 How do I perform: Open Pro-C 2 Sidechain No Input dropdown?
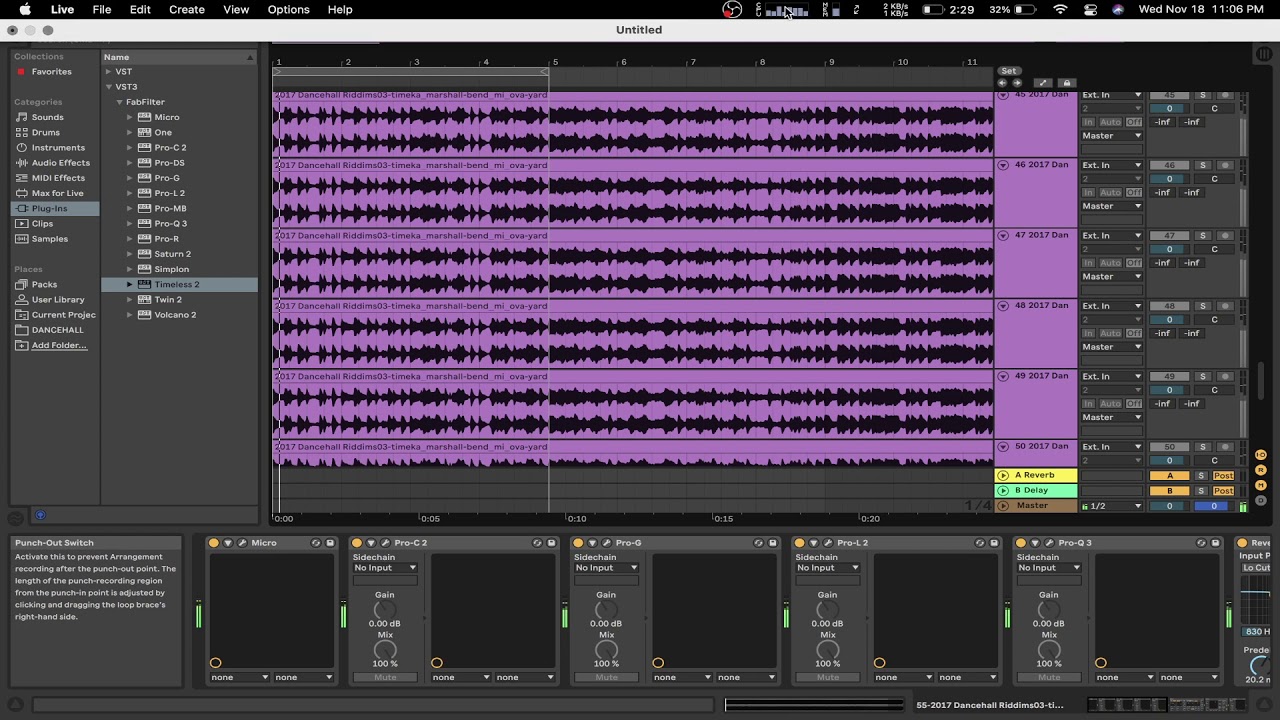point(385,568)
